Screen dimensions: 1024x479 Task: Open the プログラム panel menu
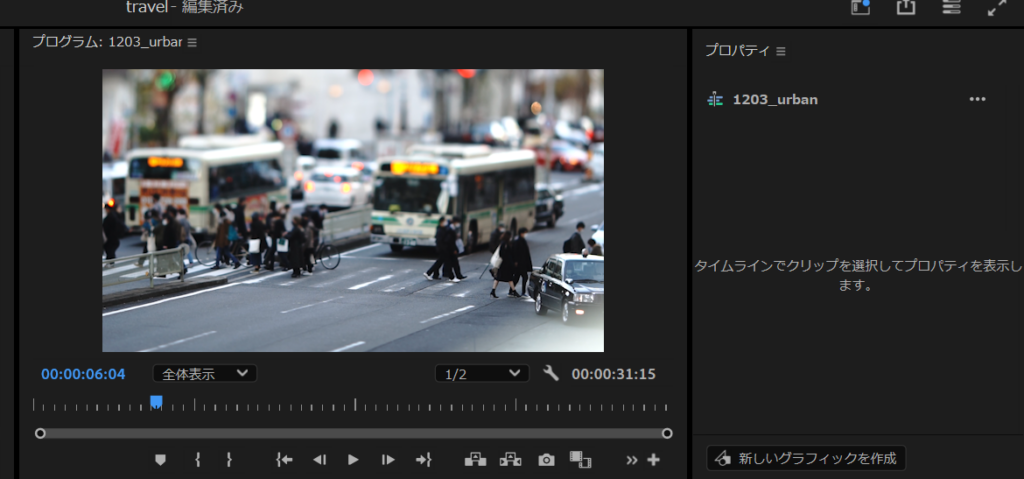click(x=193, y=42)
